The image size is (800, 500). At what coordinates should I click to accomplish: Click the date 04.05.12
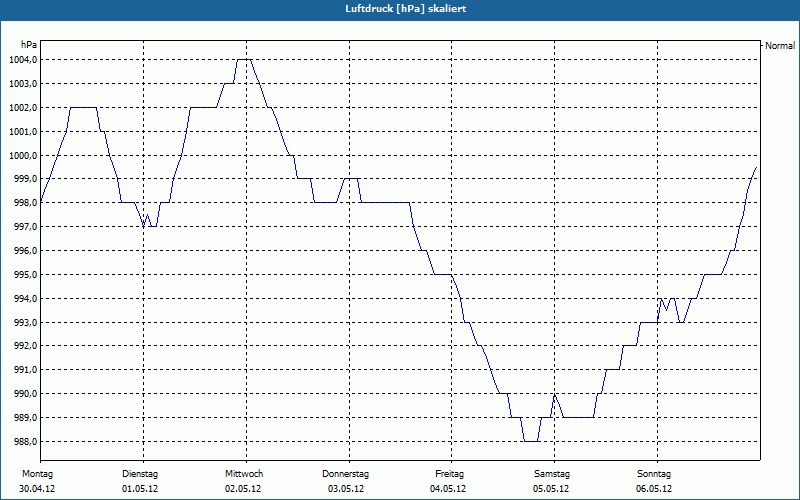[x=448, y=489]
